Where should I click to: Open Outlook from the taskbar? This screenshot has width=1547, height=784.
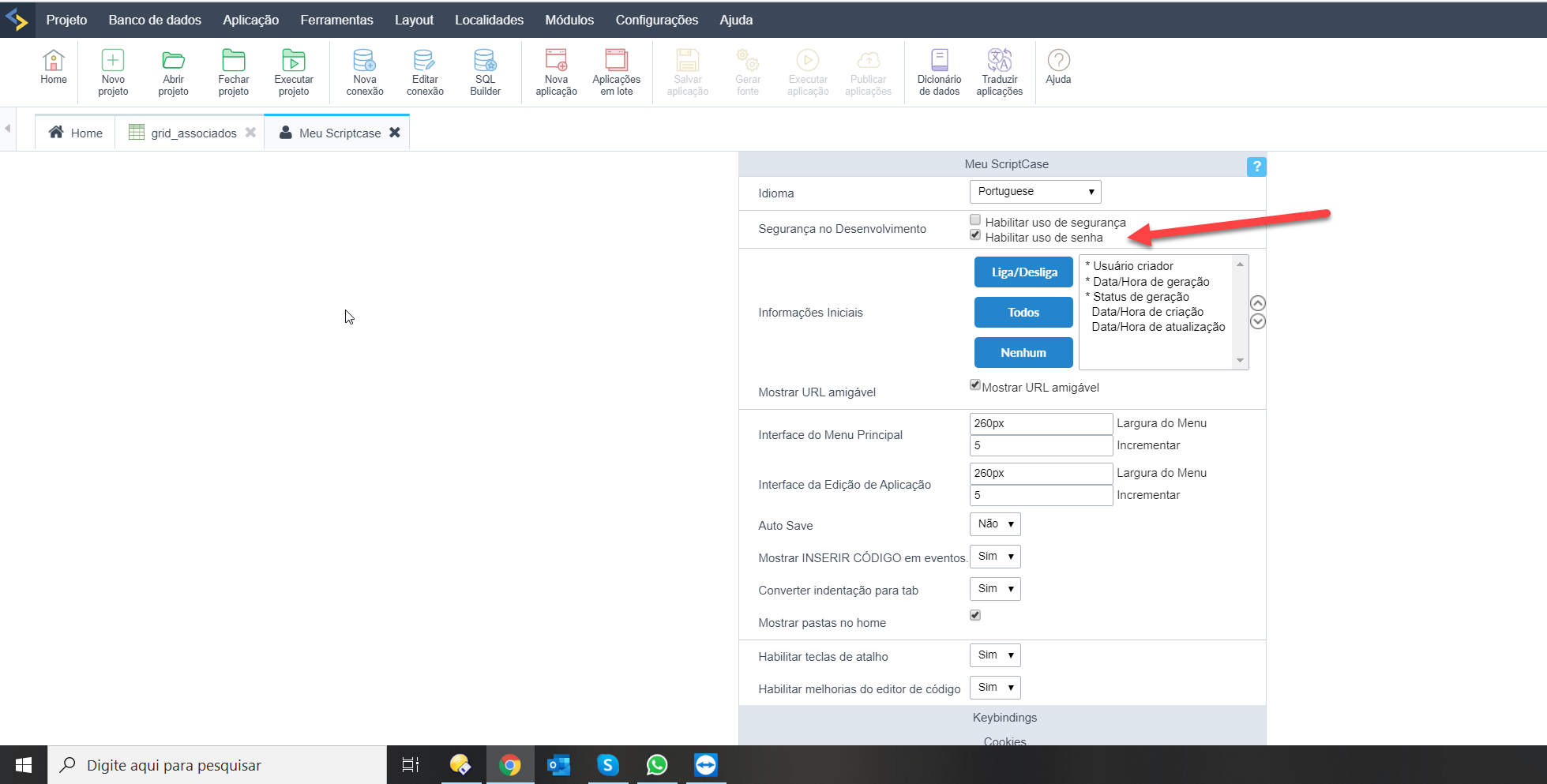pyautogui.click(x=559, y=765)
